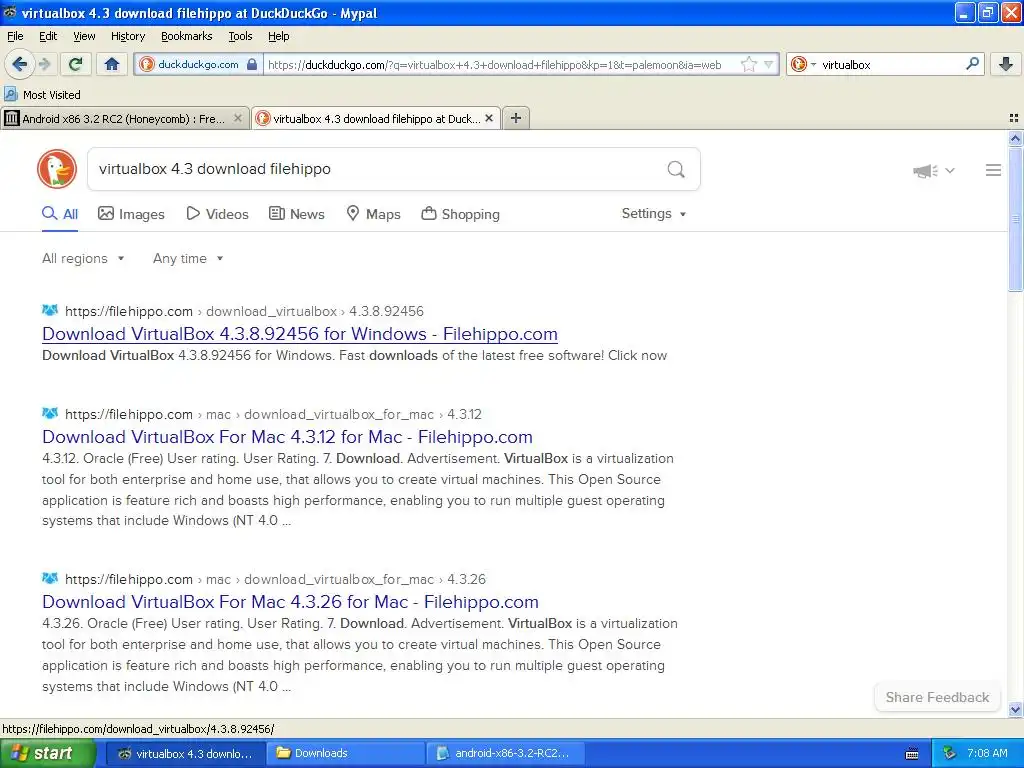Viewport: 1024px width, 768px height.
Task: Open the Edit menu
Action: click(48, 36)
